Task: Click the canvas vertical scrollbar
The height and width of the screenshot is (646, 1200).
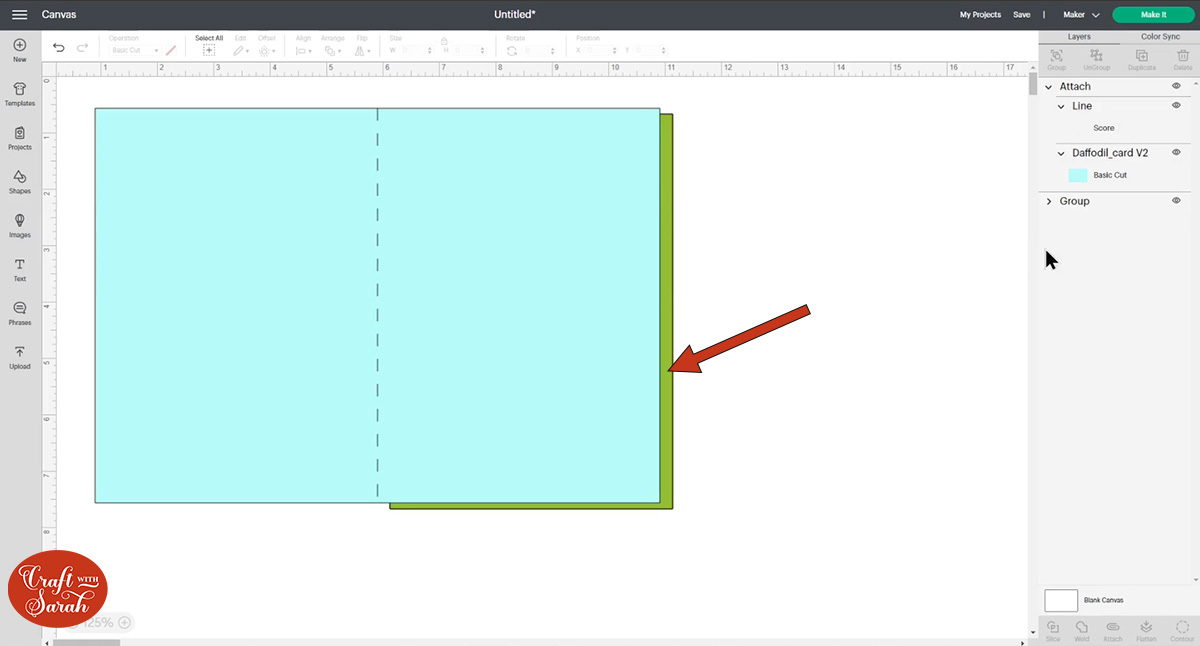Action: tap(1033, 84)
